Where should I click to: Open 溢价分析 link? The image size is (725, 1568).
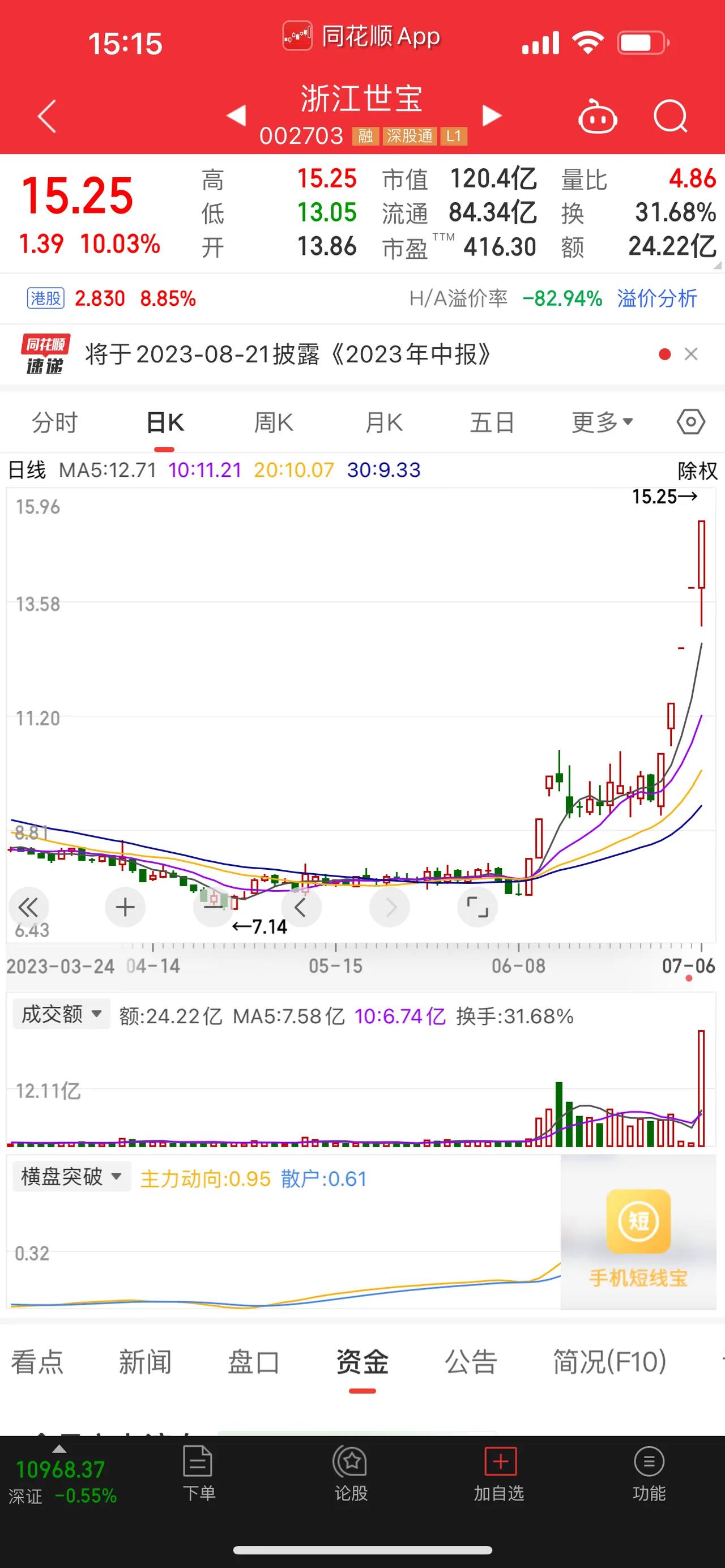click(657, 298)
